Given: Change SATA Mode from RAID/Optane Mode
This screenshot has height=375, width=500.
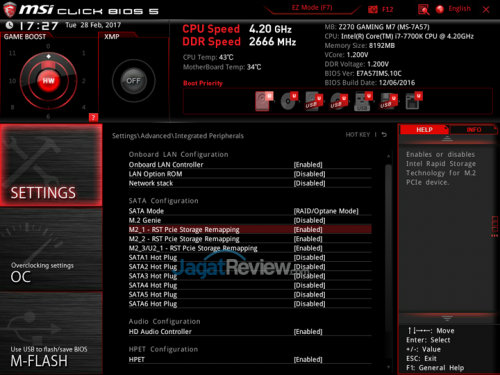Looking at the screenshot, I should (250, 211).
